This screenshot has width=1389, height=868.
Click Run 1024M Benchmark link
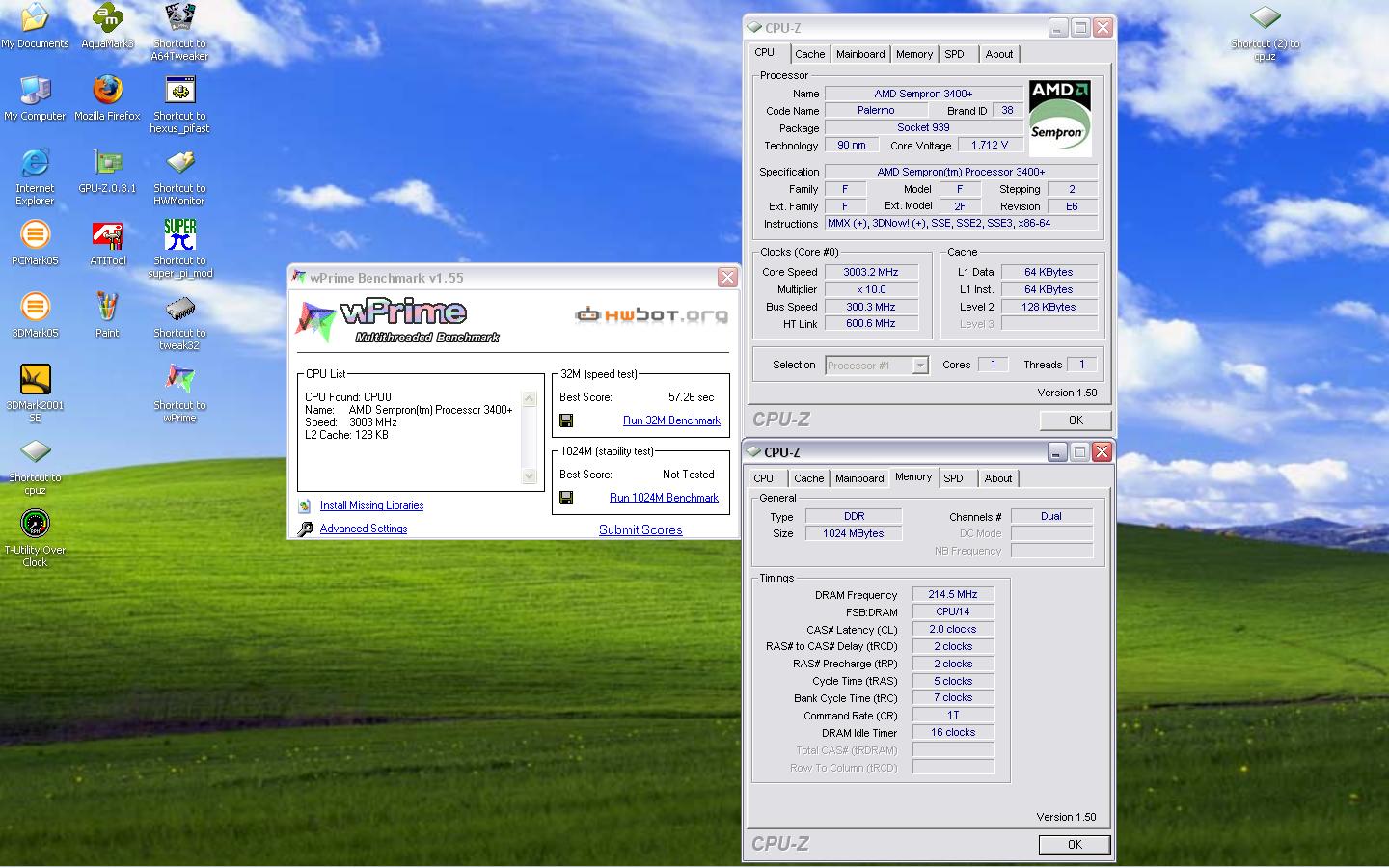(x=664, y=498)
